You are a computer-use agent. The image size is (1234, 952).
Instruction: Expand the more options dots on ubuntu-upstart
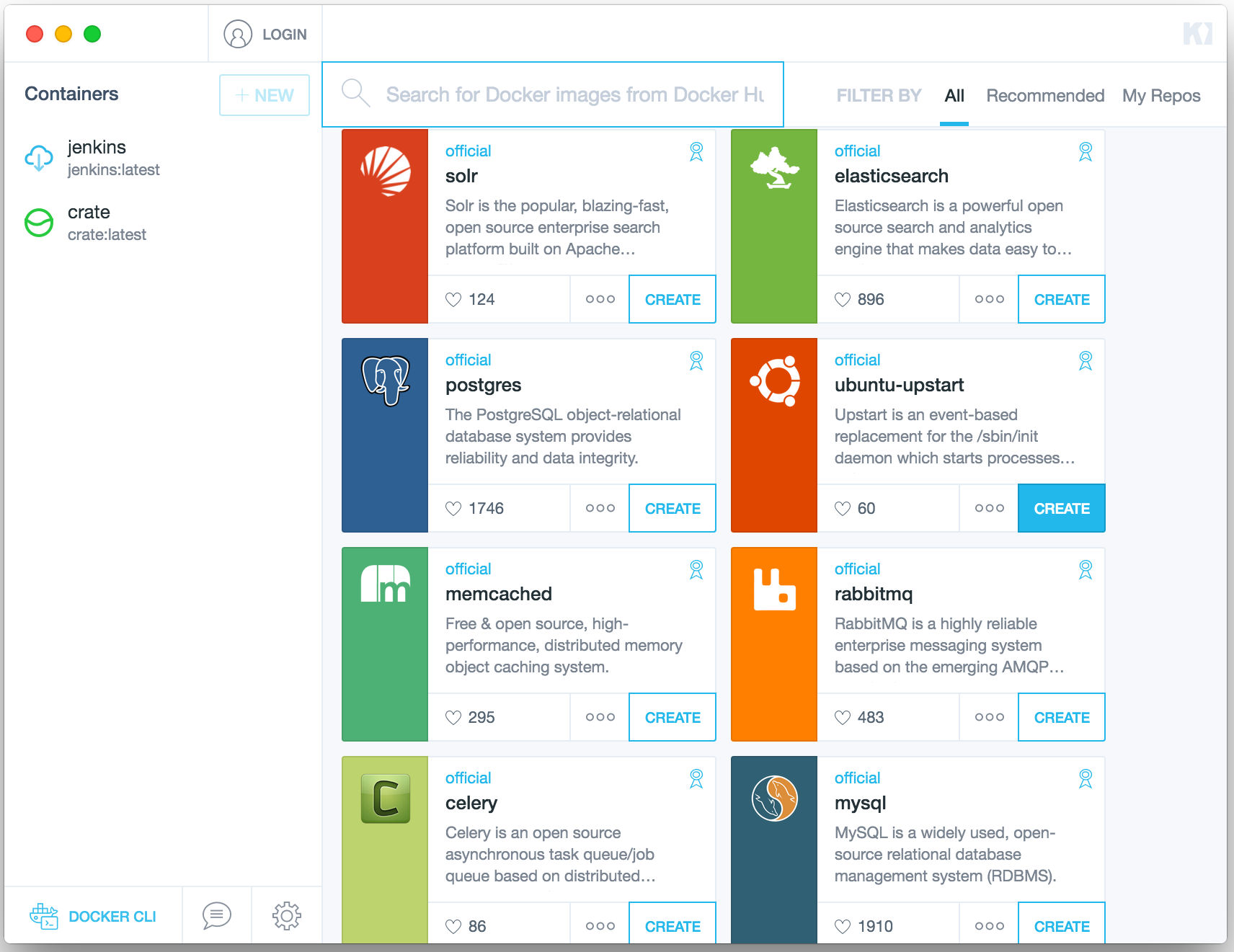pyautogui.click(x=990, y=508)
